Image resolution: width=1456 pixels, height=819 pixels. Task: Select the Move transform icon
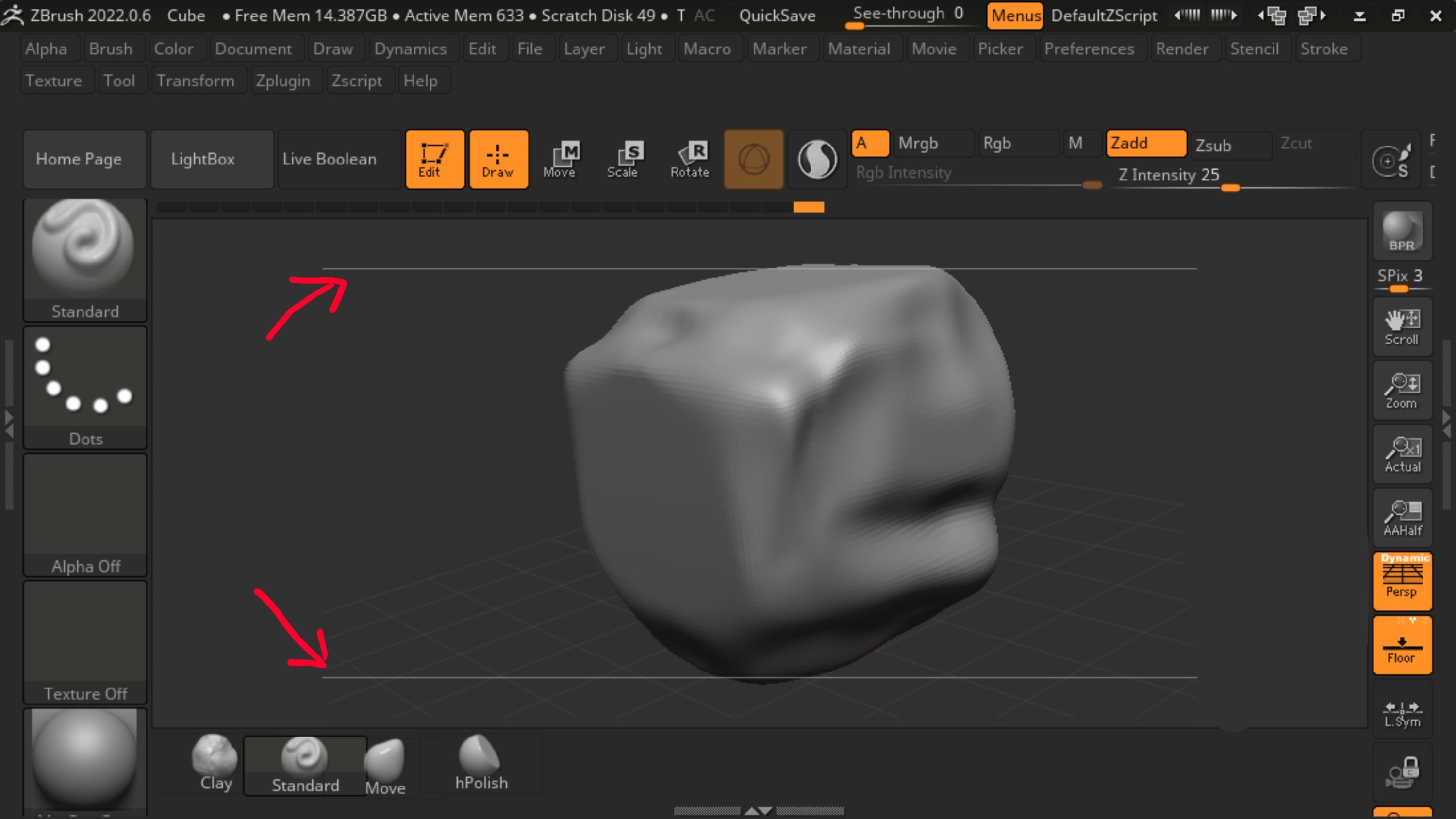(x=560, y=159)
